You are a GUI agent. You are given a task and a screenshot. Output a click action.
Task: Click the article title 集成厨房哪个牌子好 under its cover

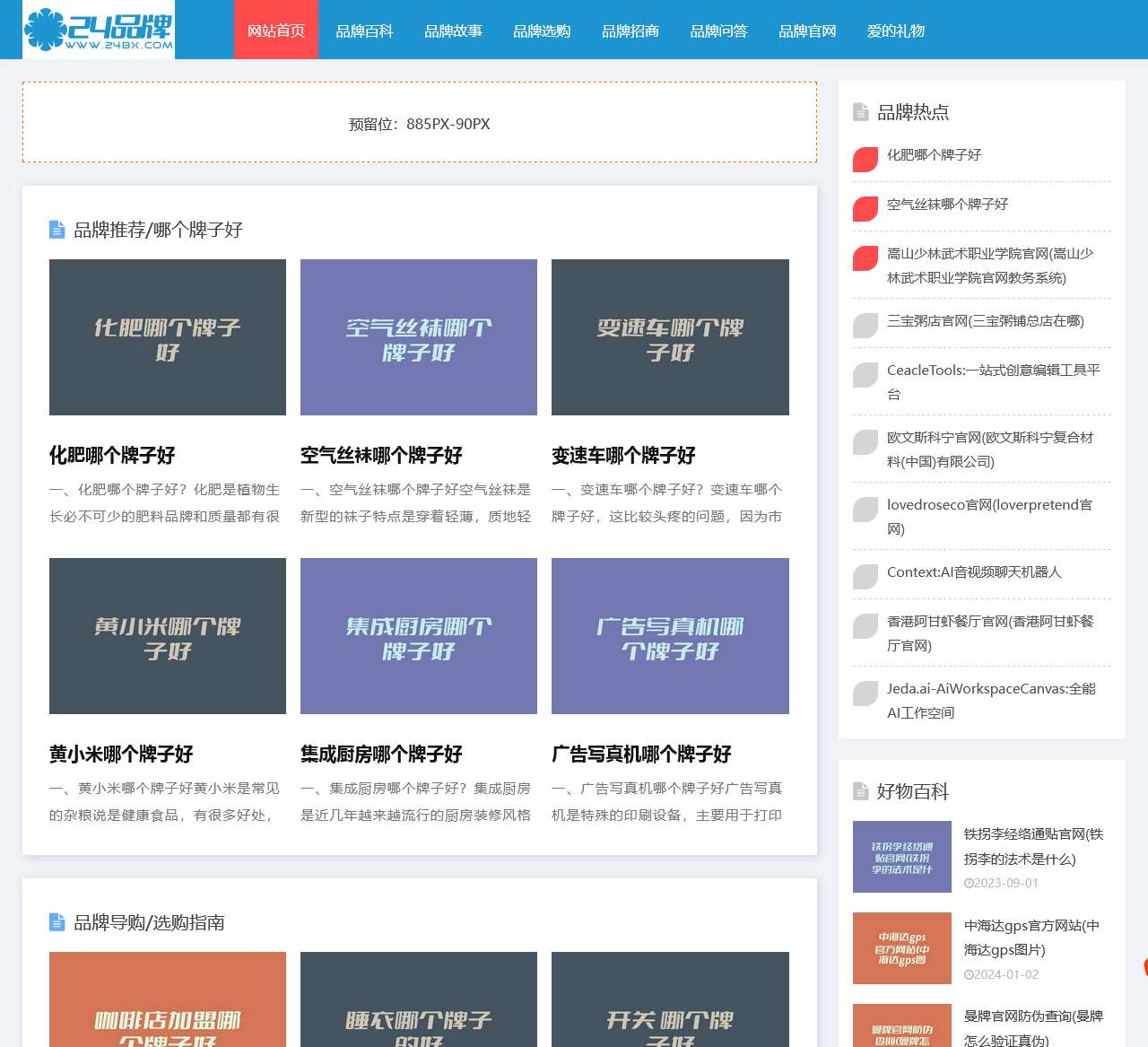click(381, 754)
